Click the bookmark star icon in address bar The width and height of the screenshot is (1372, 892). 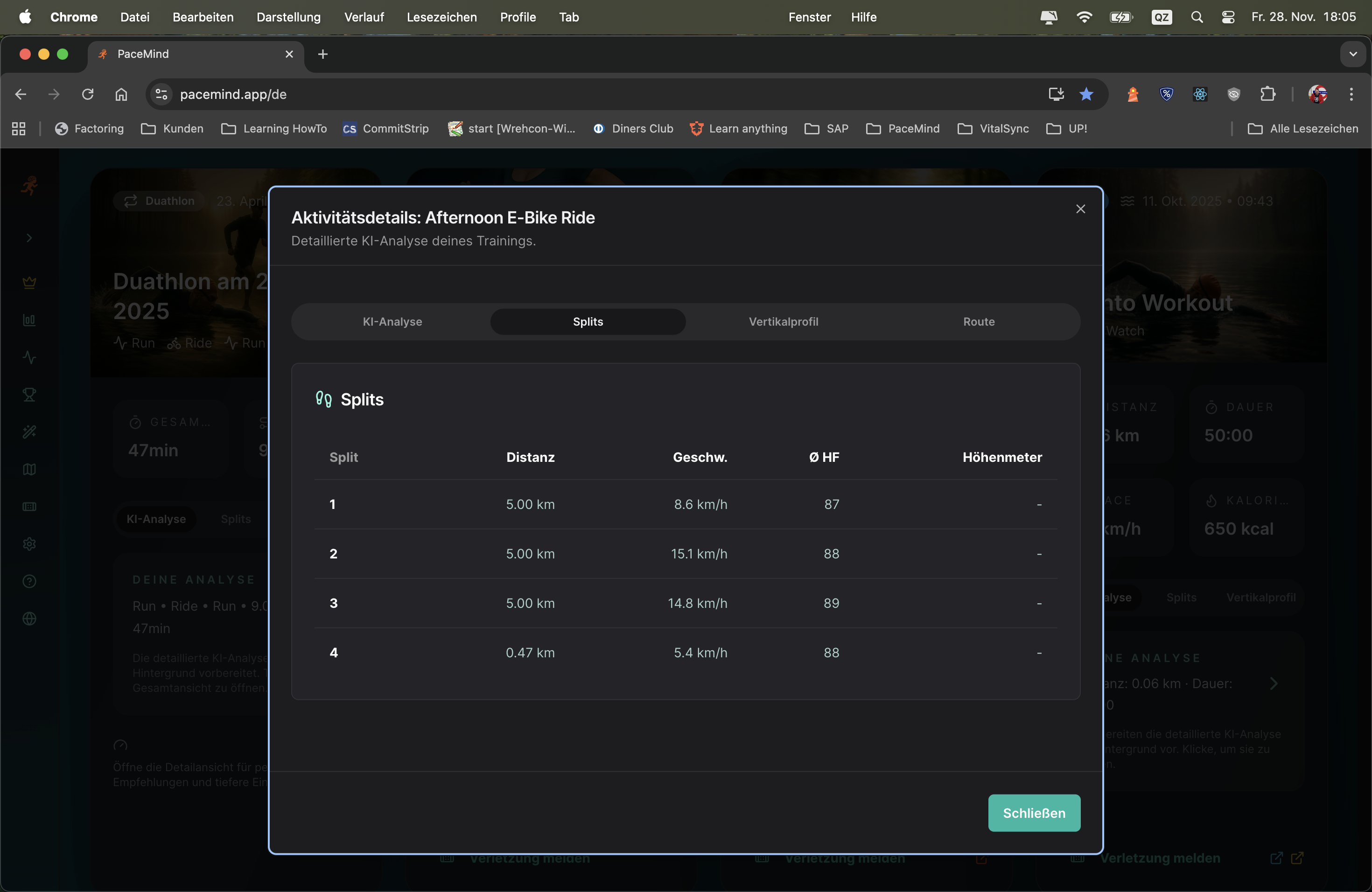point(1086,94)
